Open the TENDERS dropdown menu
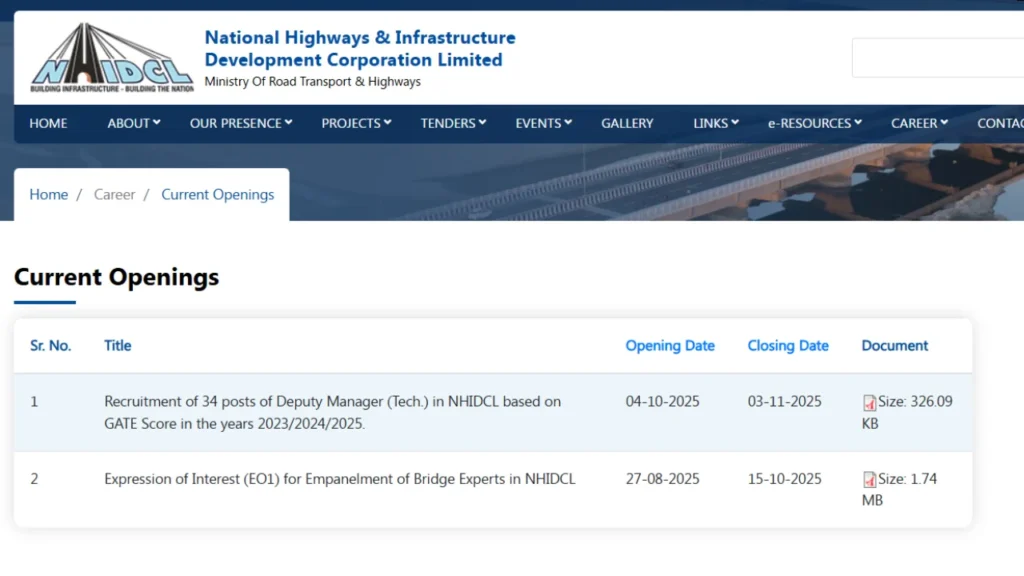 (x=453, y=123)
